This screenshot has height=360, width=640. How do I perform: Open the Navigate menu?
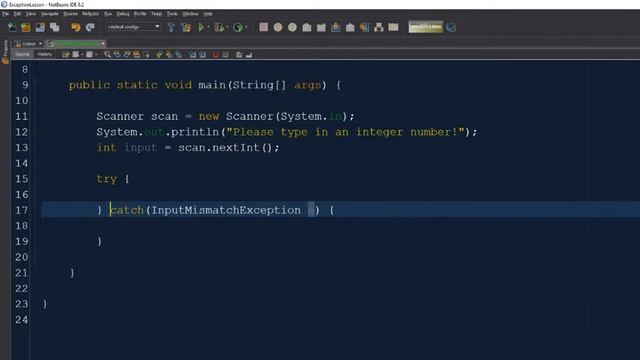[49, 14]
